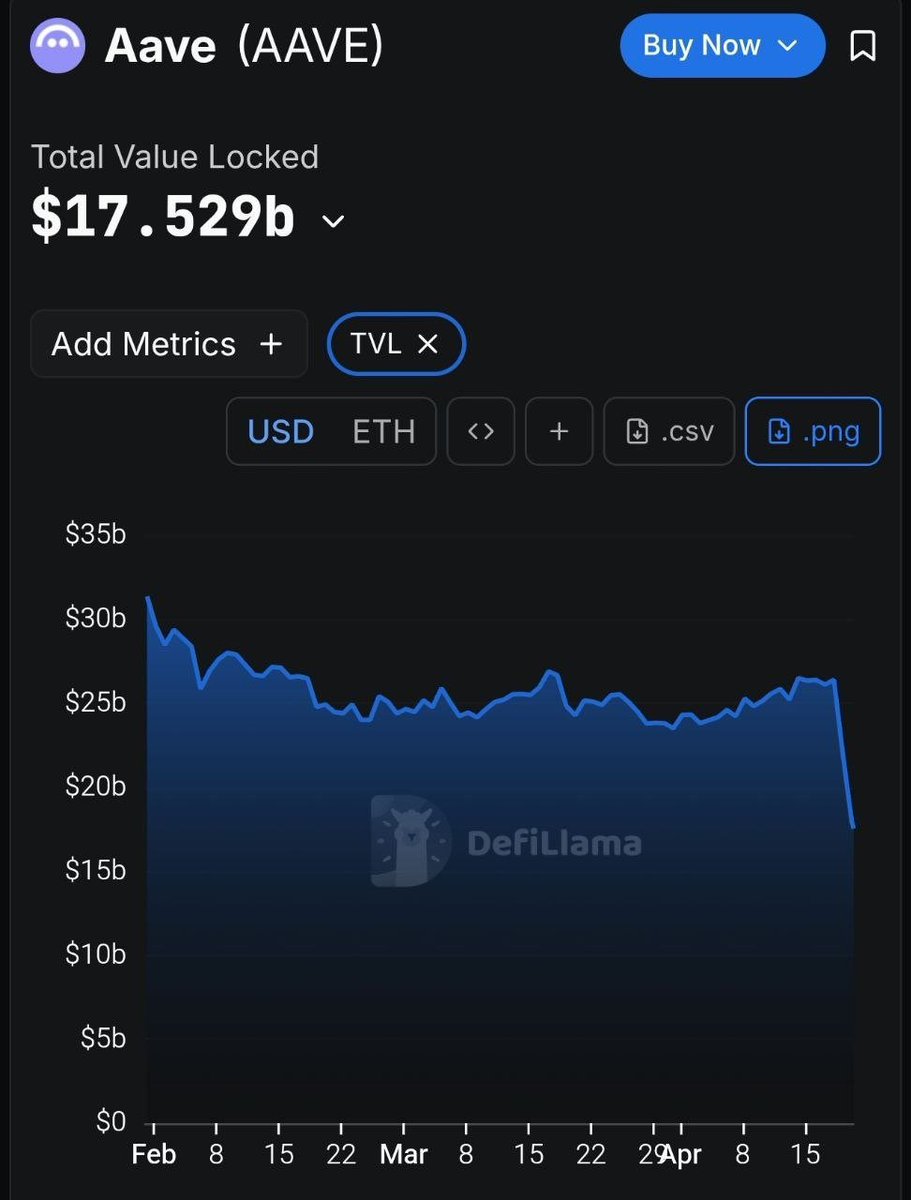Bookmark the Aave protocol page
The height and width of the screenshot is (1200, 911).
point(862,46)
